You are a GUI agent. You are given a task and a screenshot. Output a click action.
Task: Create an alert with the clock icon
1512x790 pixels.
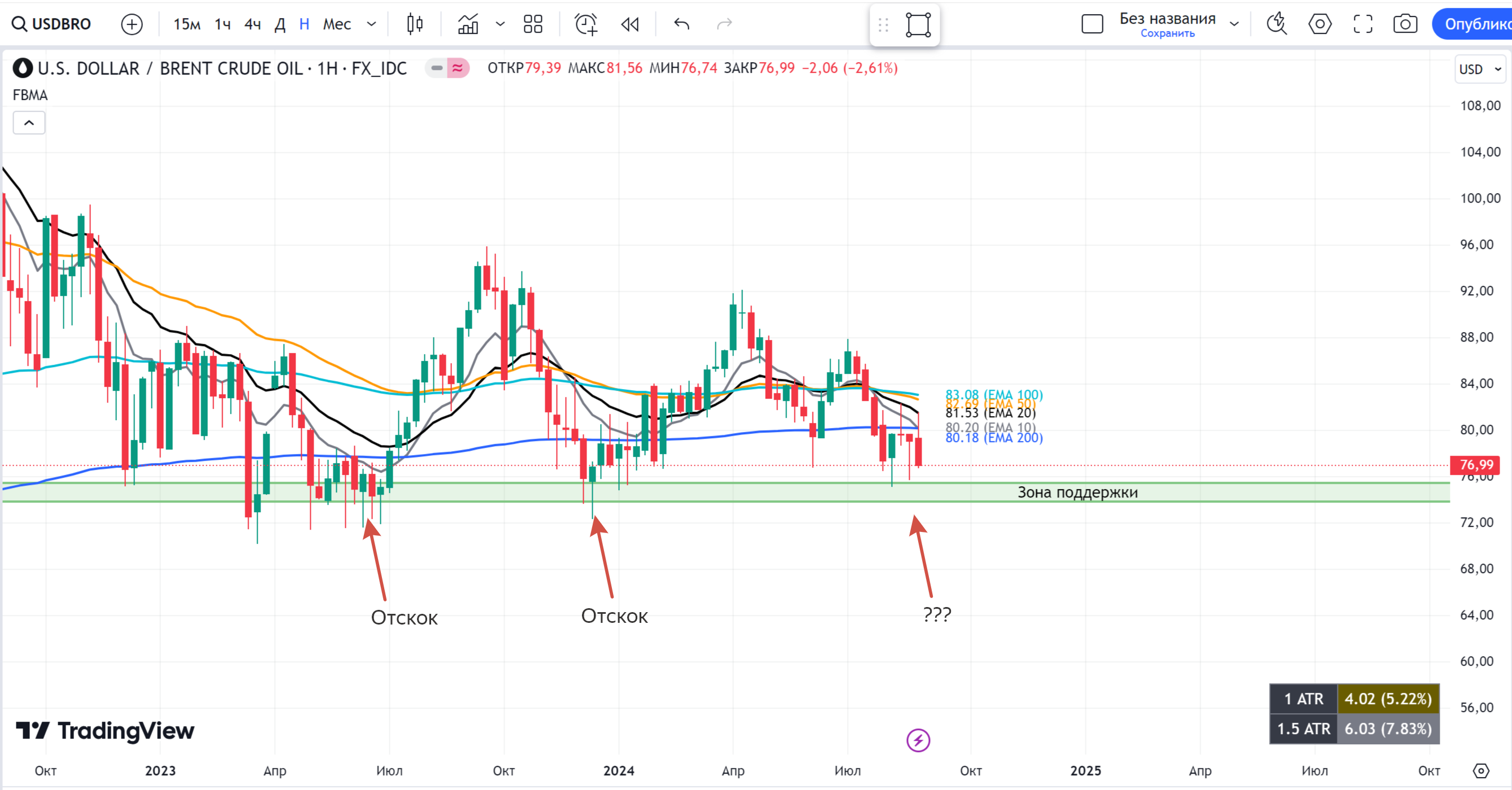585,24
